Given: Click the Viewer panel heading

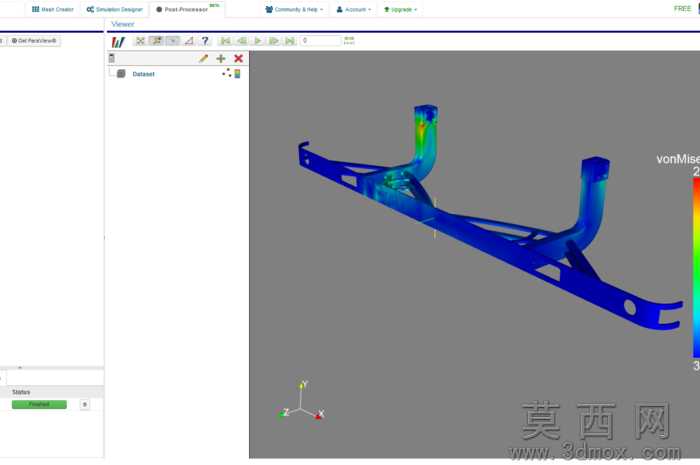Looking at the screenshot, I should pyautogui.click(x=123, y=24).
